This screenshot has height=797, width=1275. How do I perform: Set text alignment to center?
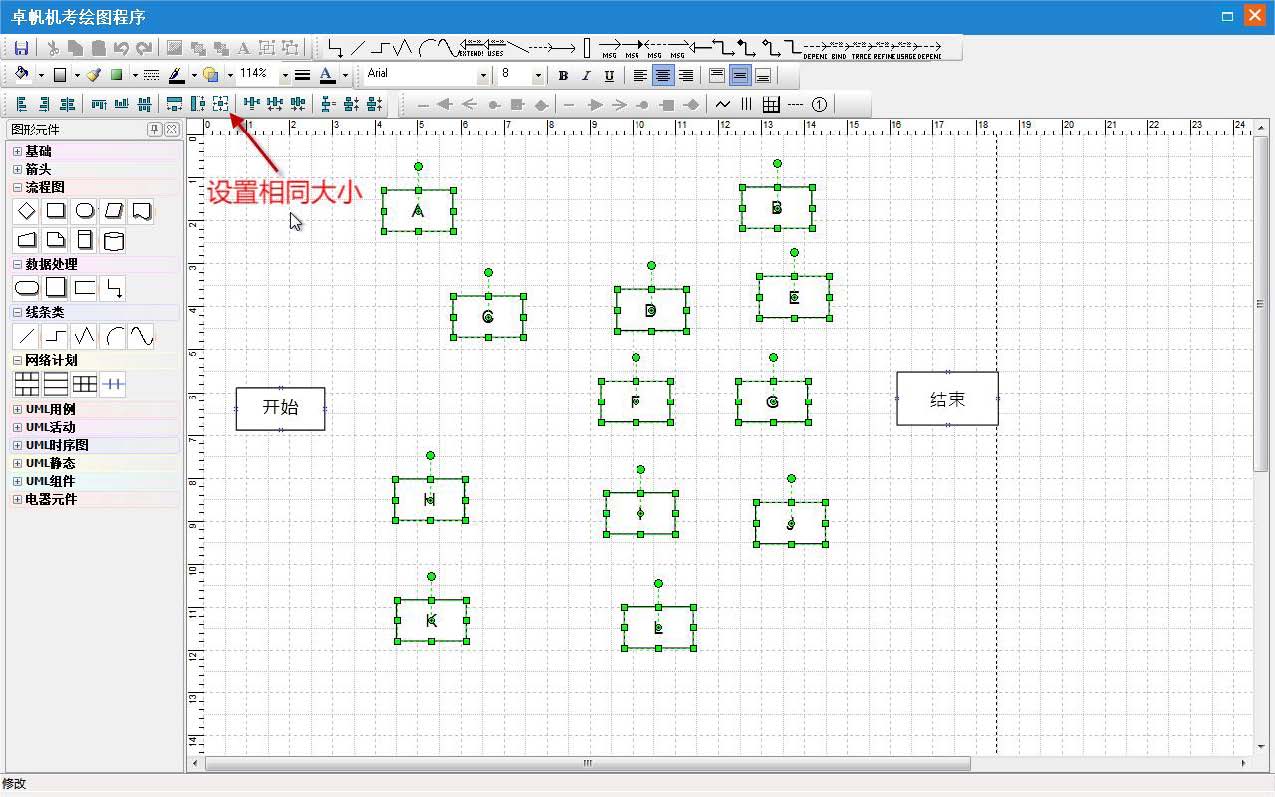pyautogui.click(x=663, y=75)
